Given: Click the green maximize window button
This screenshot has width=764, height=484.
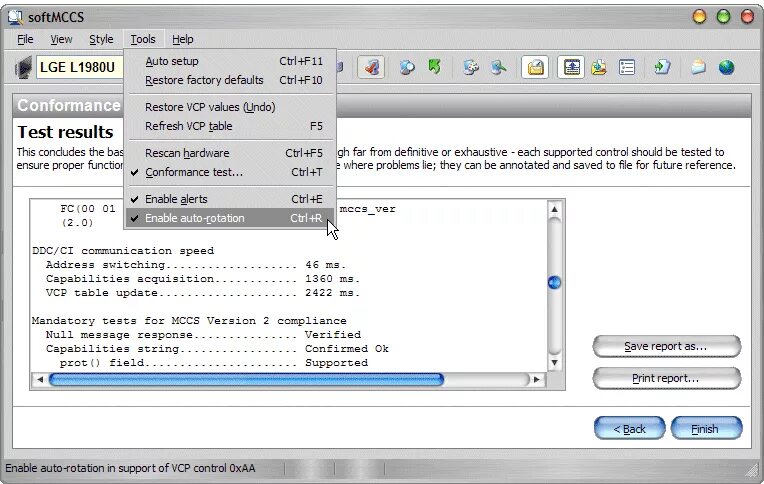Looking at the screenshot, I should click(x=724, y=17).
